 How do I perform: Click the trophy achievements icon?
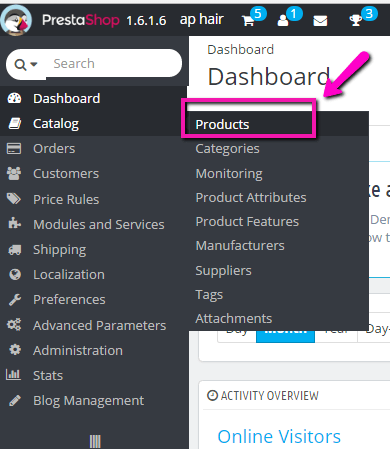[x=355, y=21]
